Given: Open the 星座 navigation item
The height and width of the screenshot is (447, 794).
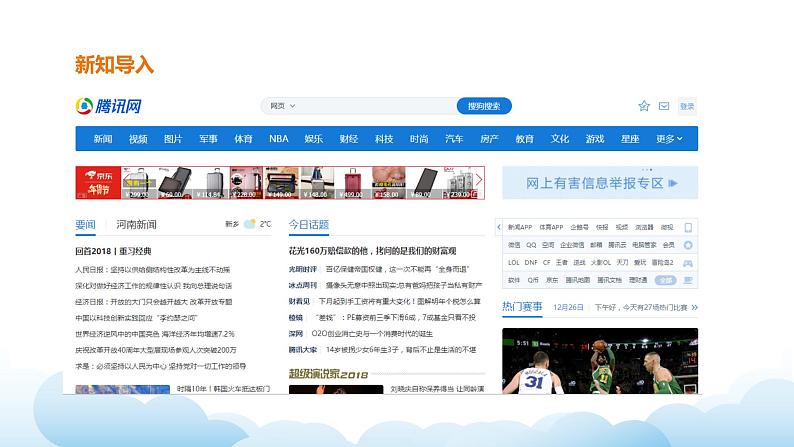Looking at the screenshot, I should [630, 139].
